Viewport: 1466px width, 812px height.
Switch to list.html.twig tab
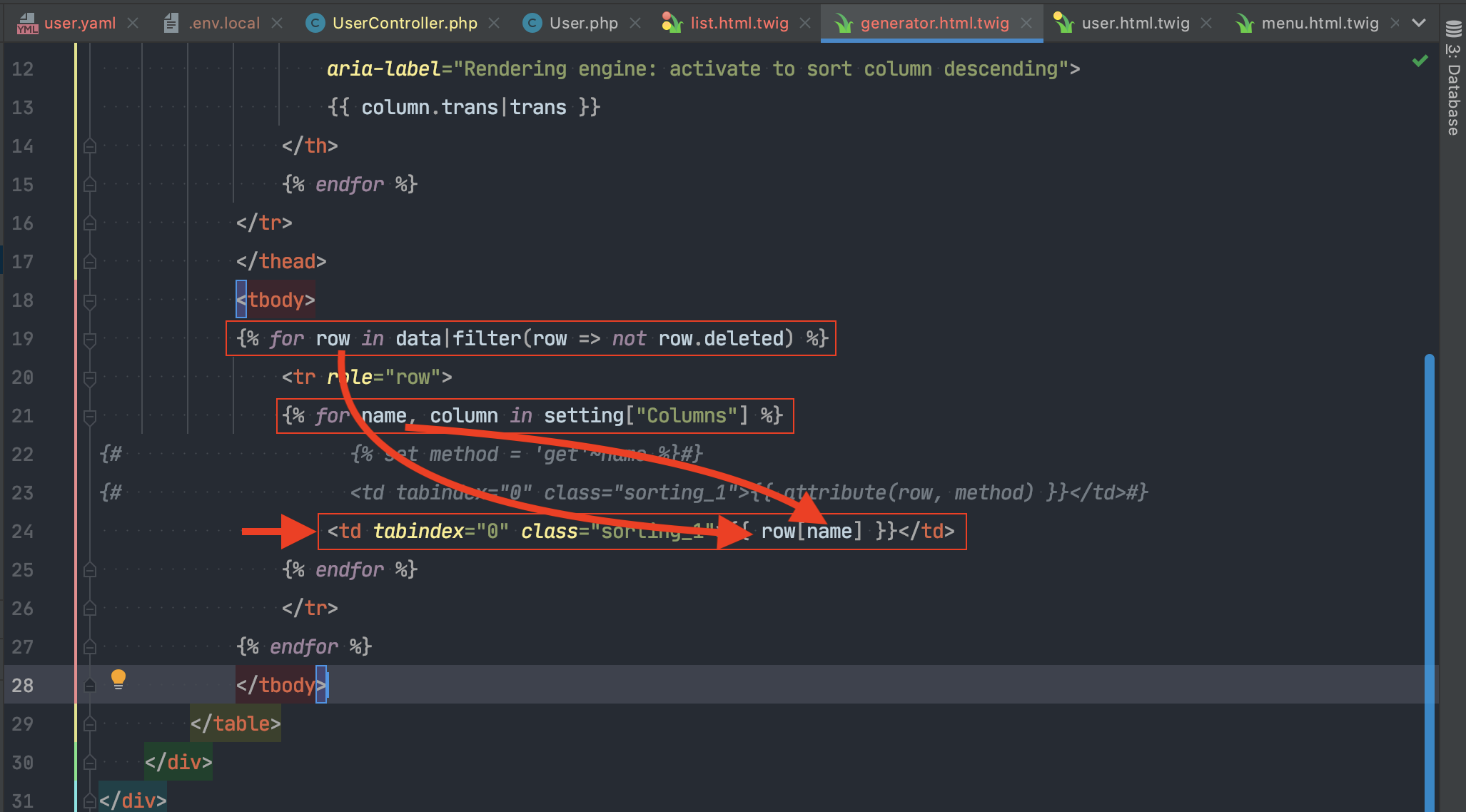[739, 23]
